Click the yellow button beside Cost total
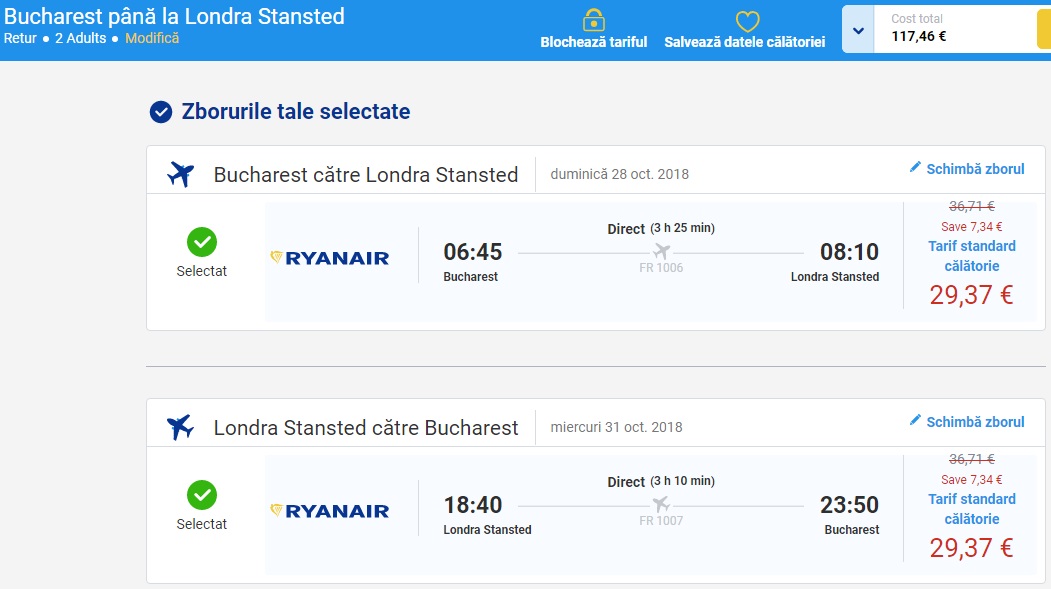 pos(1043,29)
